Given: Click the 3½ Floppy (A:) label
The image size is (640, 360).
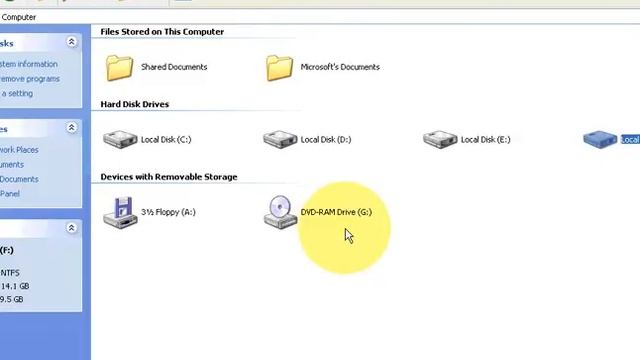Looking at the screenshot, I should (x=168, y=212).
